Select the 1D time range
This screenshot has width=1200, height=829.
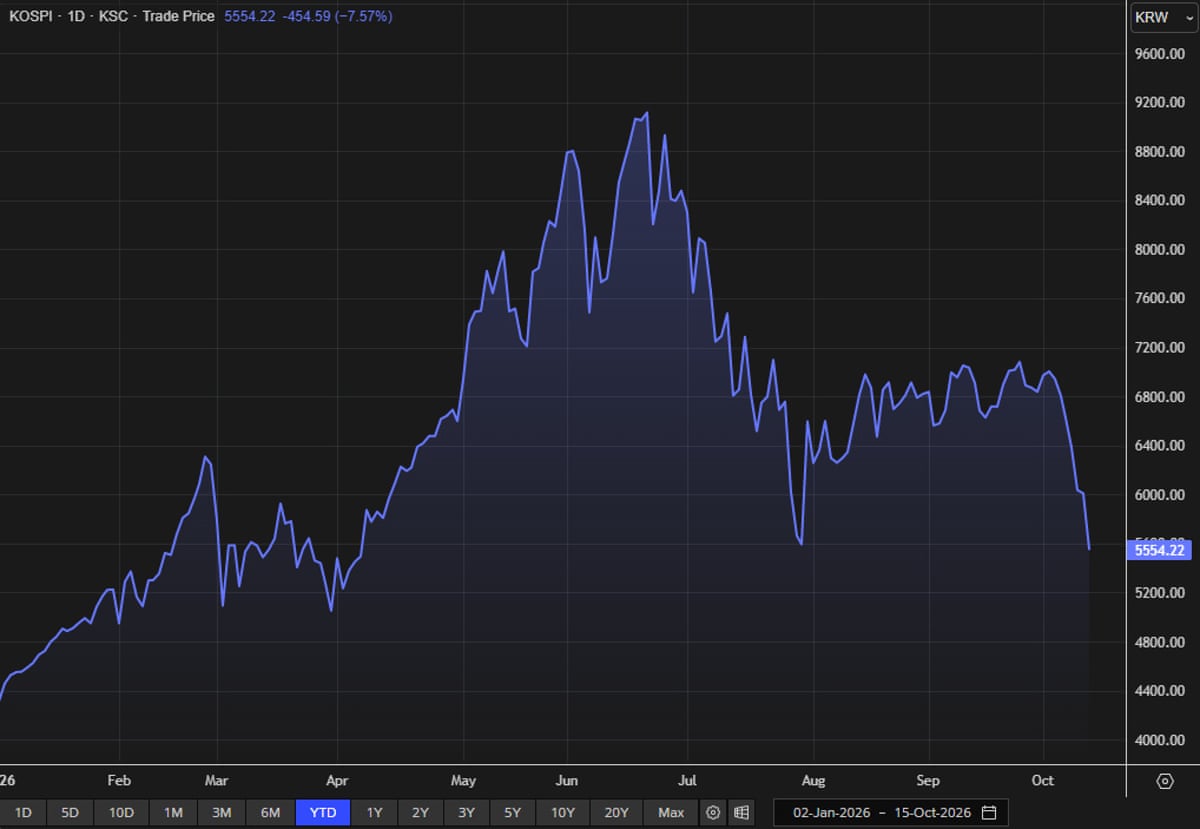23,812
